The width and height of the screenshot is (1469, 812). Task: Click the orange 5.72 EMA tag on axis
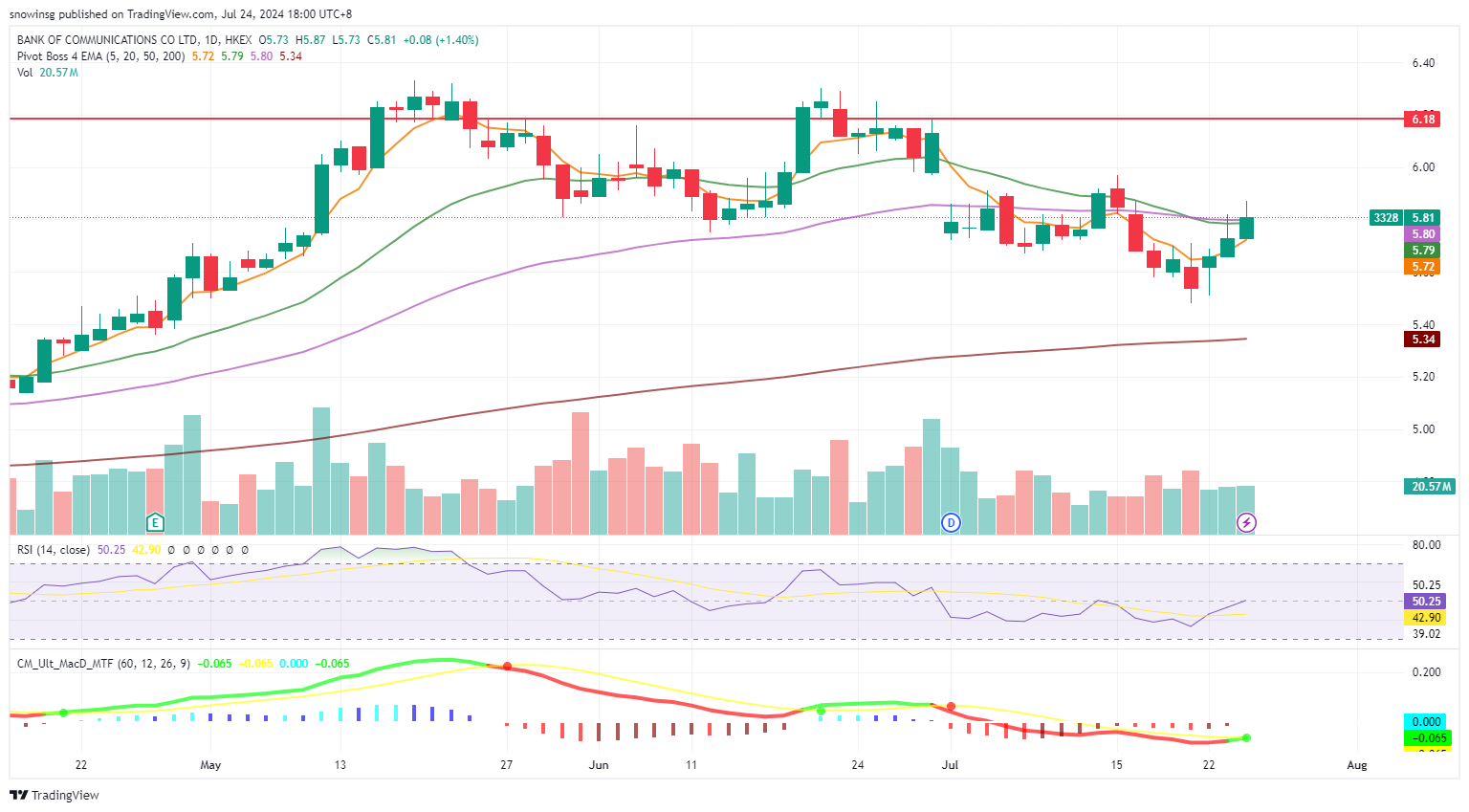click(1422, 267)
